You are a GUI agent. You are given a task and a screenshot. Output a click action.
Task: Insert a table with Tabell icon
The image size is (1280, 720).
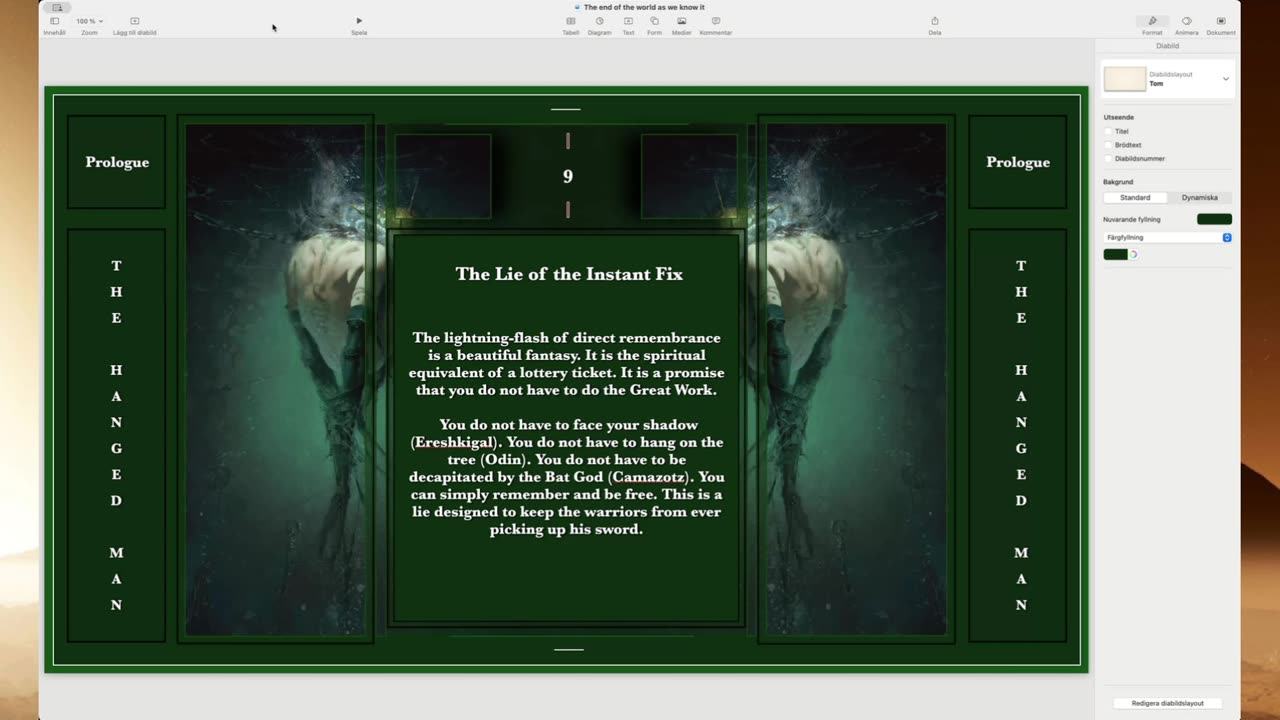(570, 21)
